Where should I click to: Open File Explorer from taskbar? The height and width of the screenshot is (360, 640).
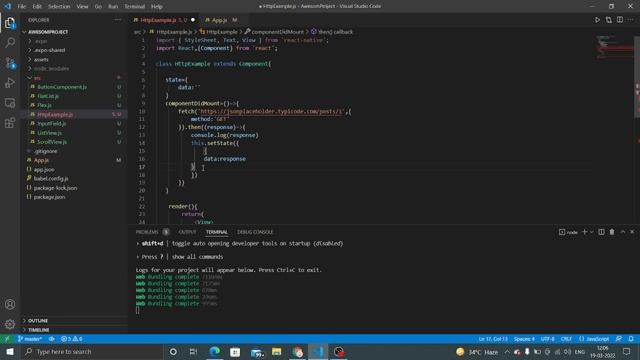point(276,351)
